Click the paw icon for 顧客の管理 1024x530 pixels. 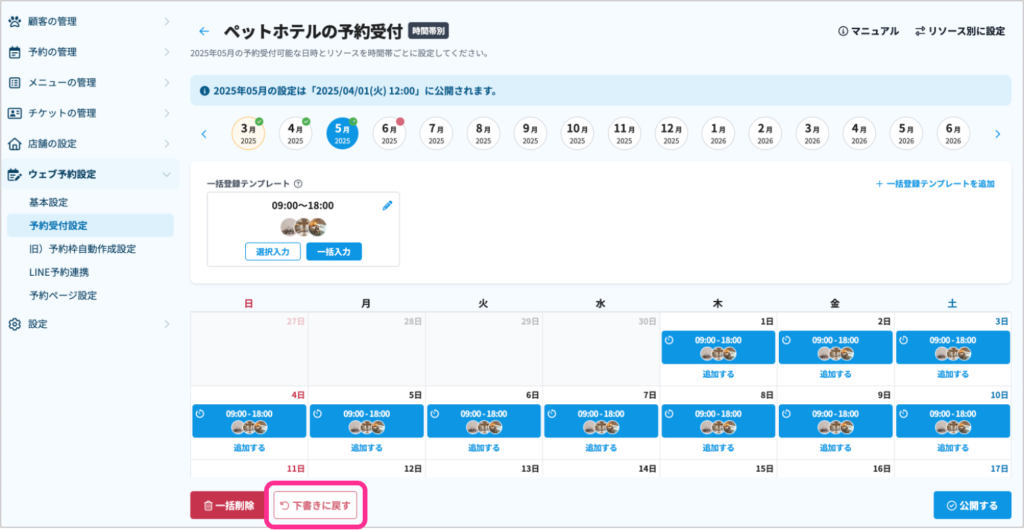pos(15,21)
